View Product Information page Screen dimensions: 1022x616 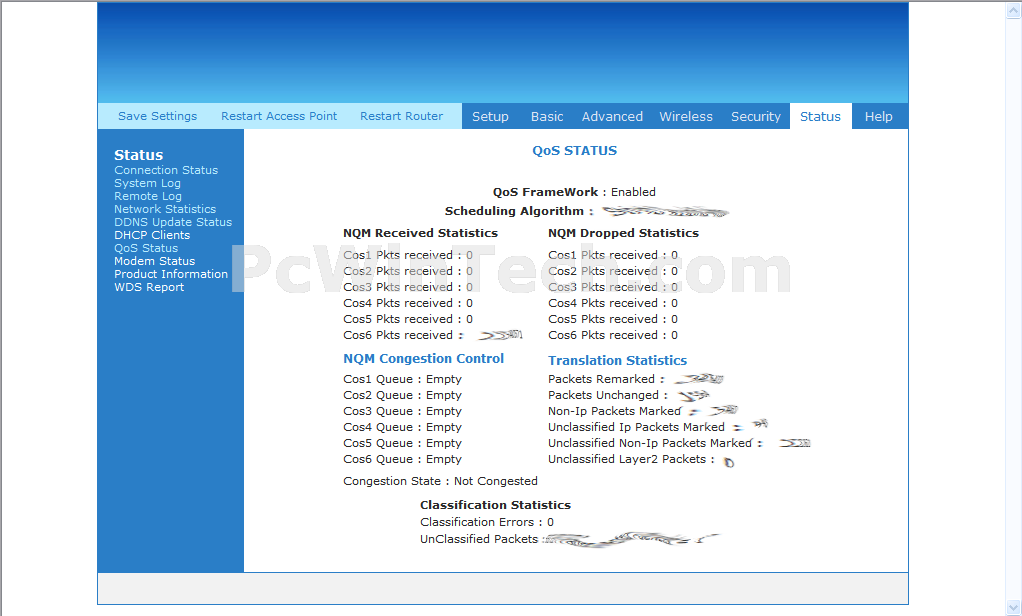click(x=171, y=274)
